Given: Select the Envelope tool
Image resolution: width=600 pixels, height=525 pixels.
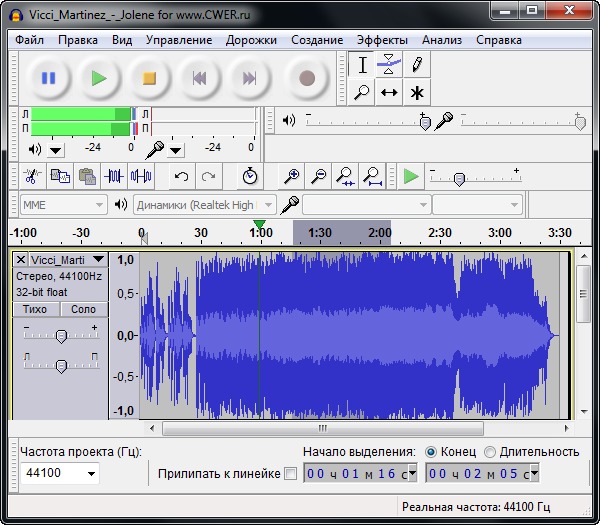Looking at the screenshot, I should tap(390, 65).
